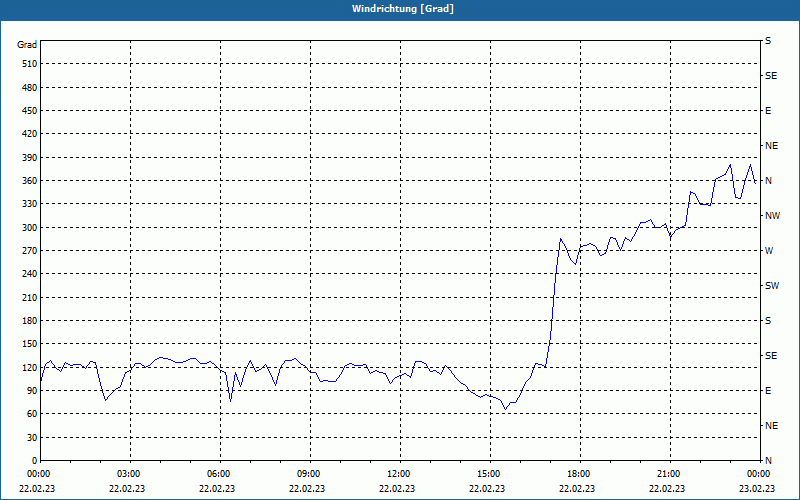Click the 150 degree axis label

point(30,344)
